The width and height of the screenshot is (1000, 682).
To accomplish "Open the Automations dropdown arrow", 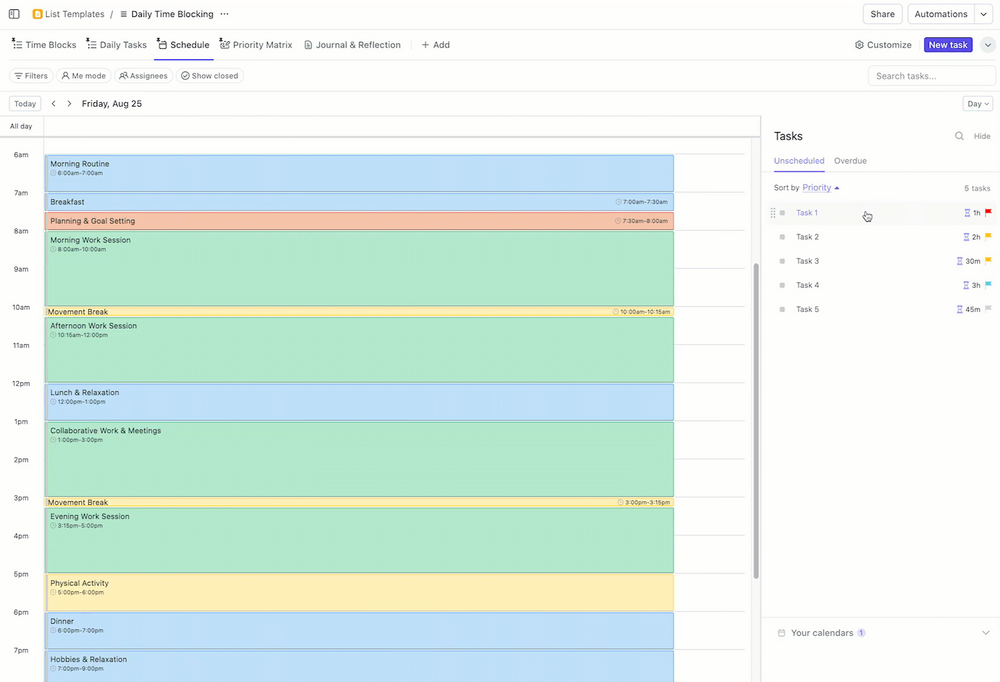I will pos(984,14).
